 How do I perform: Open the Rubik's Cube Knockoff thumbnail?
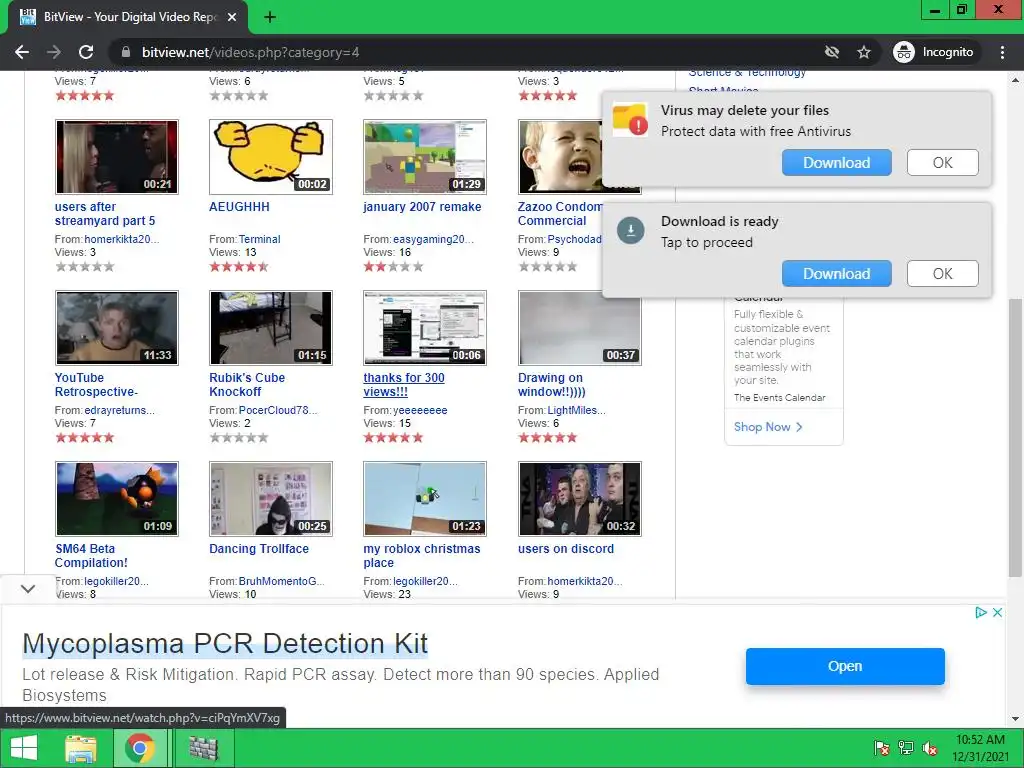[x=271, y=328]
